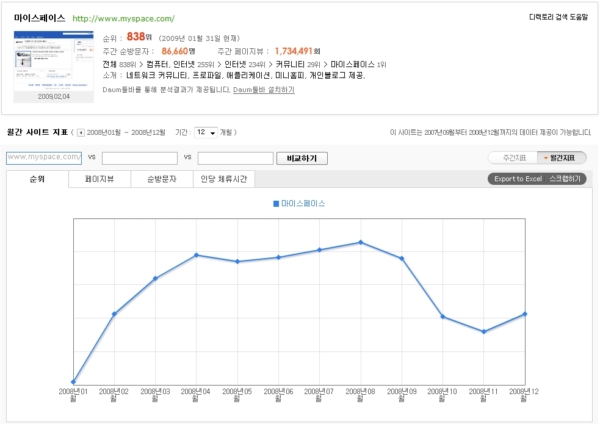Viewport: 600px width, 424px height.
Task: Switch to 월간지표 monthly view
Action: click(x=561, y=158)
